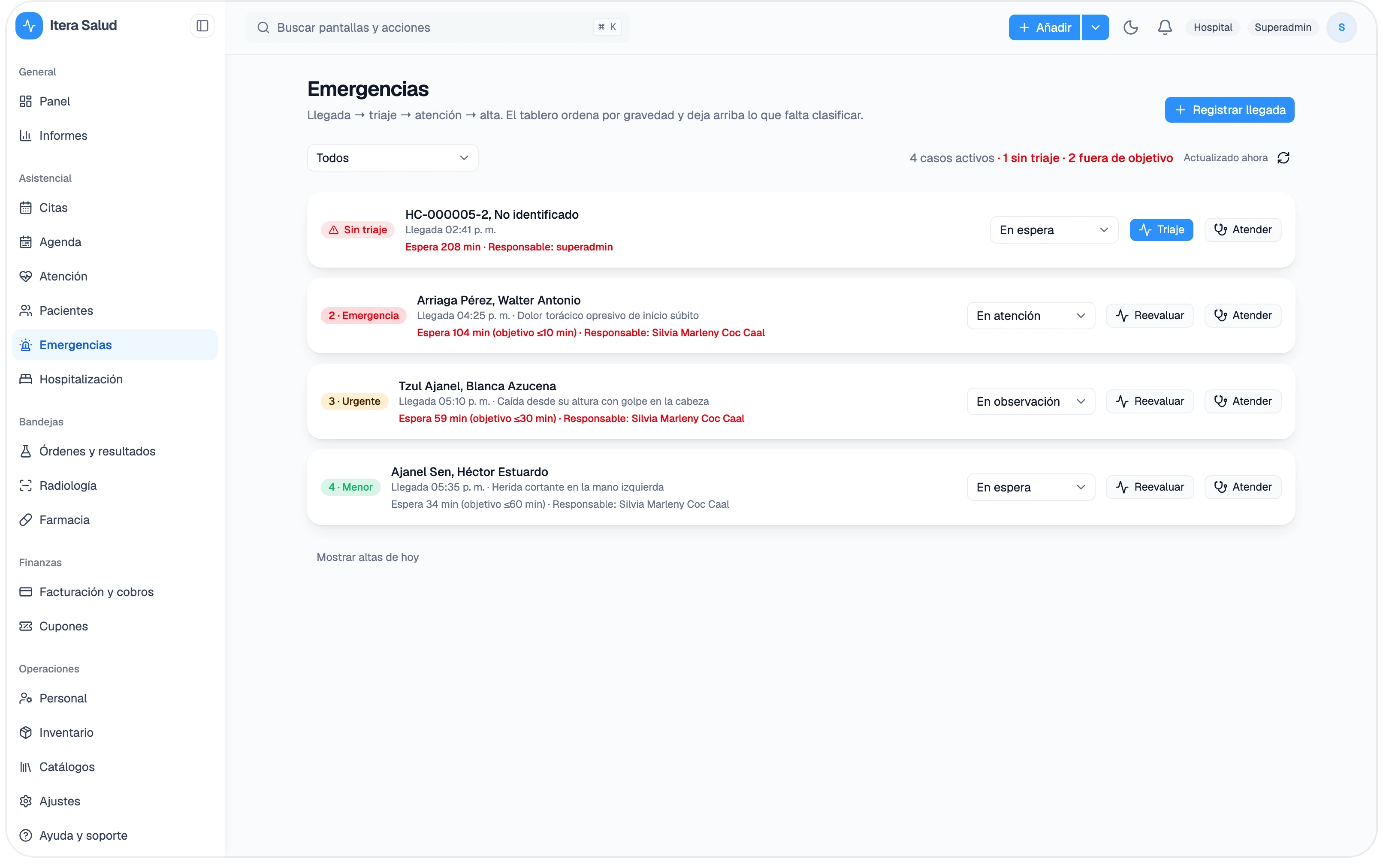Focus the Buscar pantallas y acciones field
This screenshot has height=868, width=1383.
437,27
